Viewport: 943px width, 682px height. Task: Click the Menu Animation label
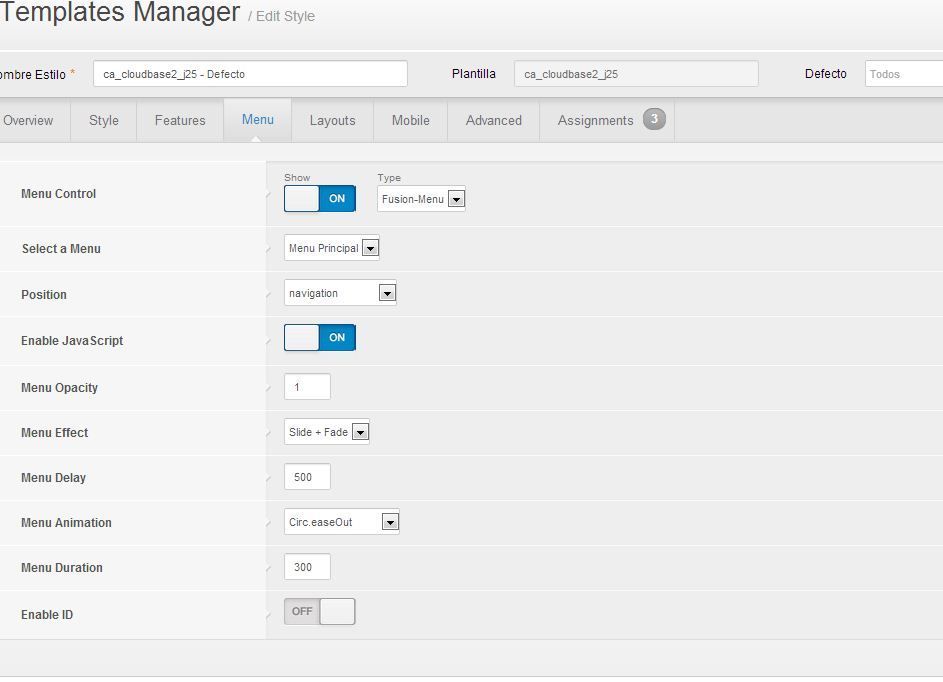click(x=66, y=523)
